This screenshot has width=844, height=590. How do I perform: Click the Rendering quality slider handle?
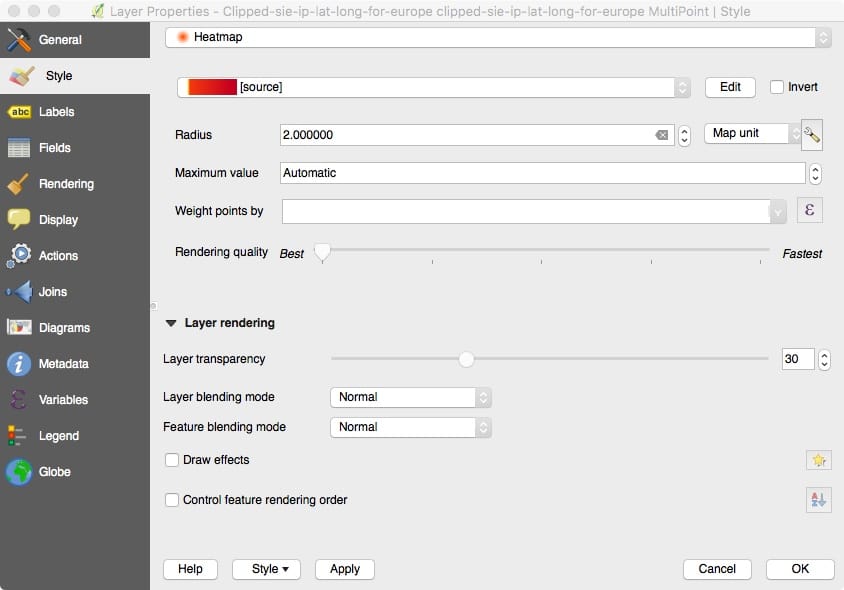pyautogui.click(x=322, y=254)
